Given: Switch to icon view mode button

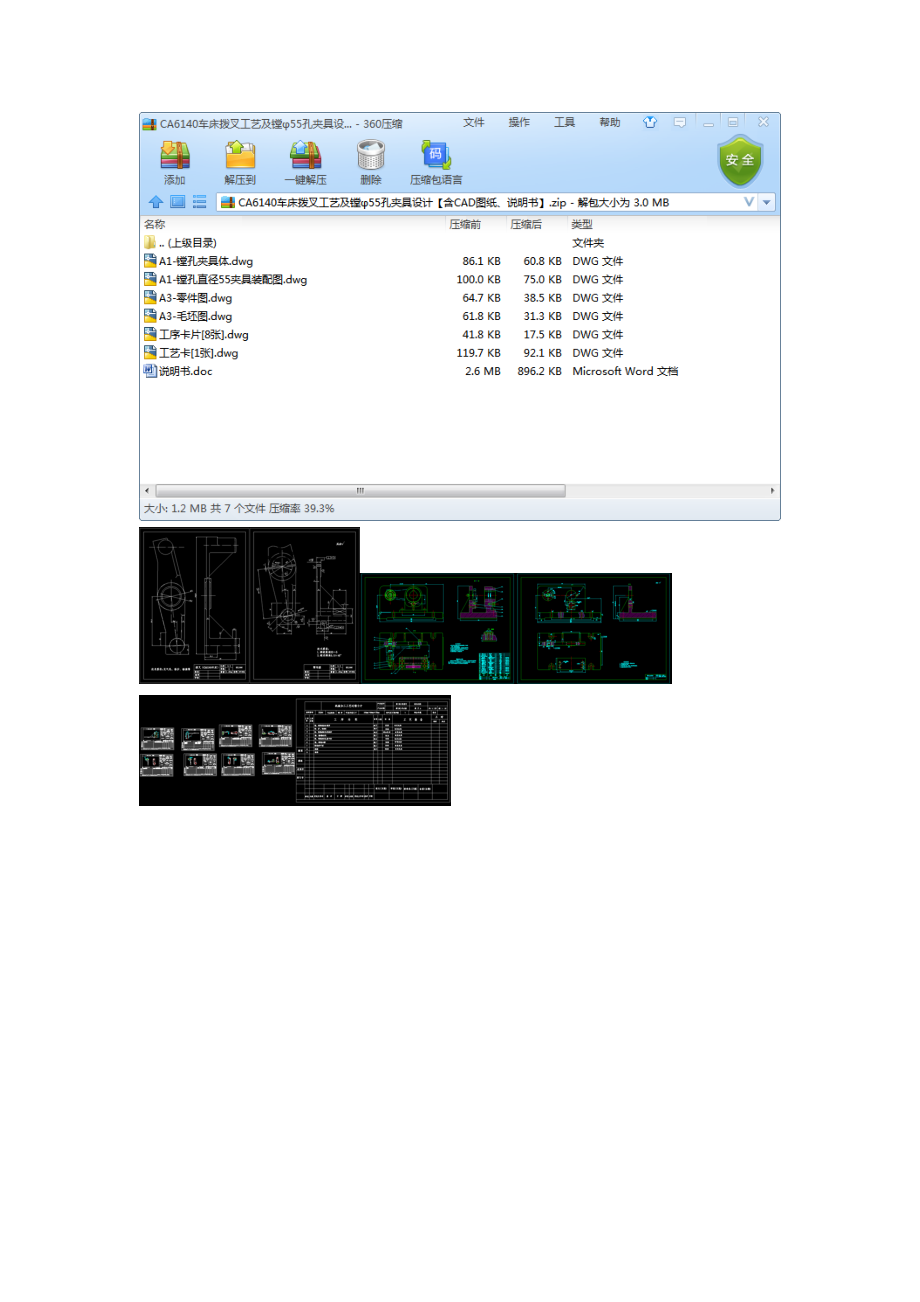Looking at the screenshot, I should click(177, 202).
